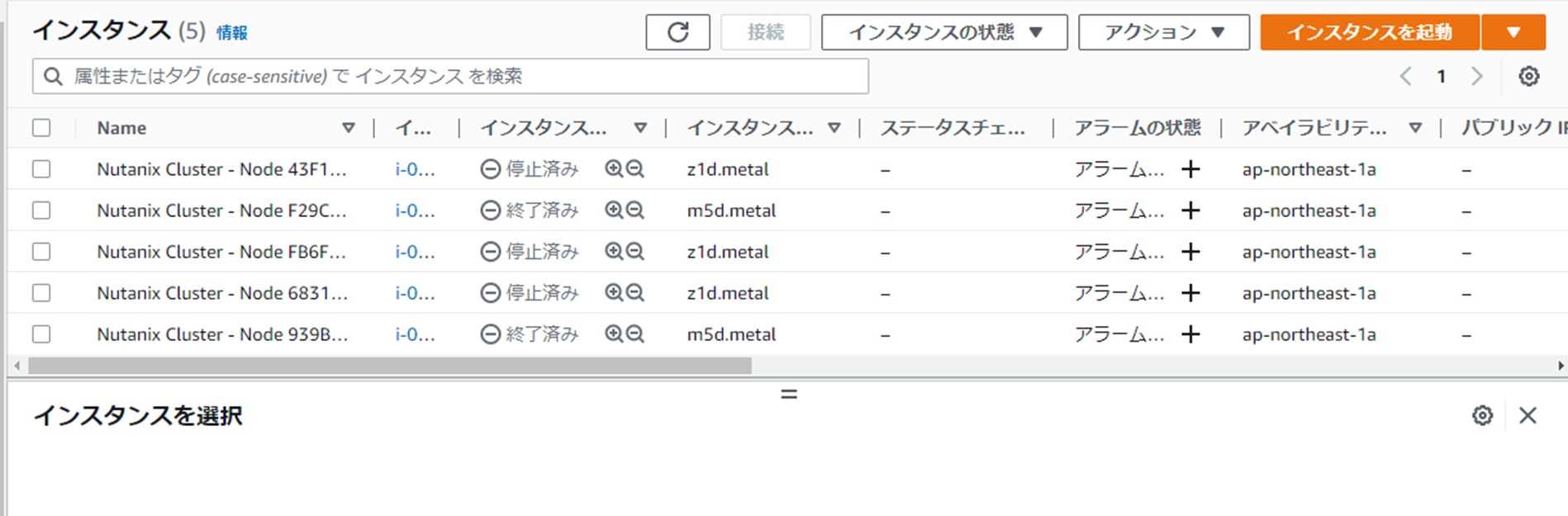Open instance ID link for Node 6831
Image resolution: width=1568 pixels, height=516 pixels.
pos(415,293)
